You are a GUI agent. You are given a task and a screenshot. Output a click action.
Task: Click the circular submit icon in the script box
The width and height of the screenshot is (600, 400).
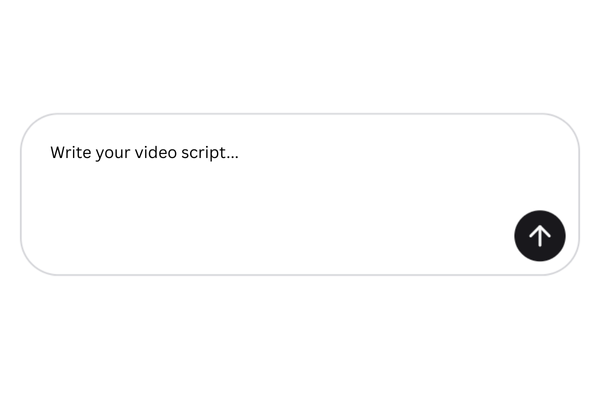(540, 236)
